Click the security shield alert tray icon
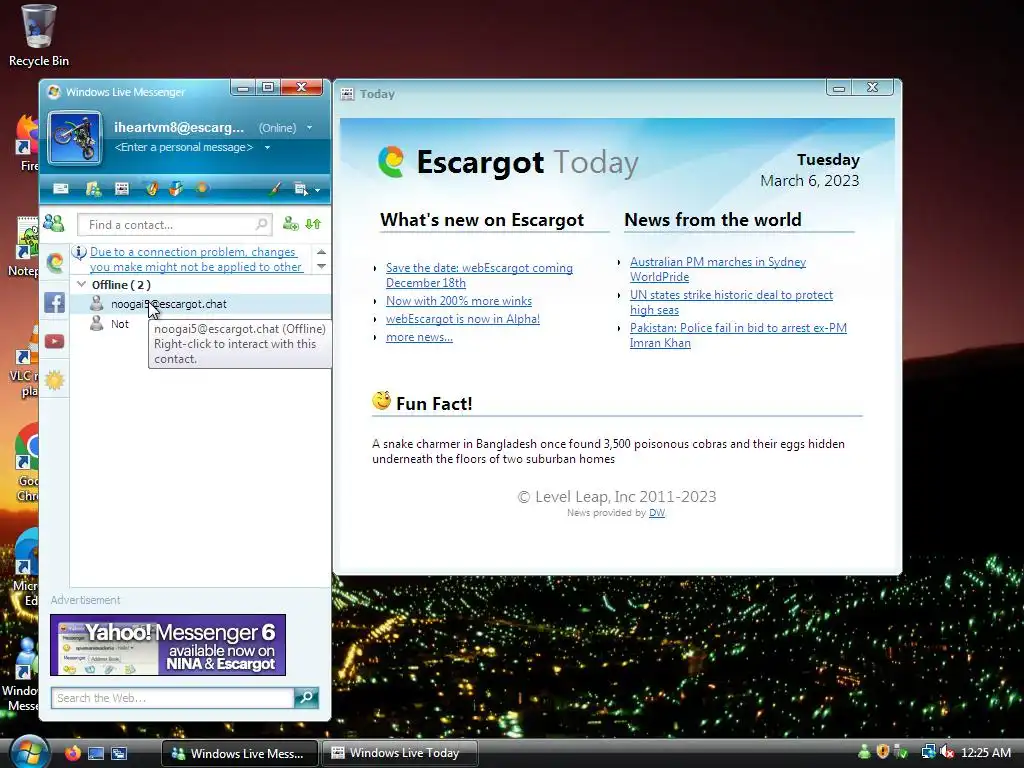The image size is (1024, 768). [882, 752]
